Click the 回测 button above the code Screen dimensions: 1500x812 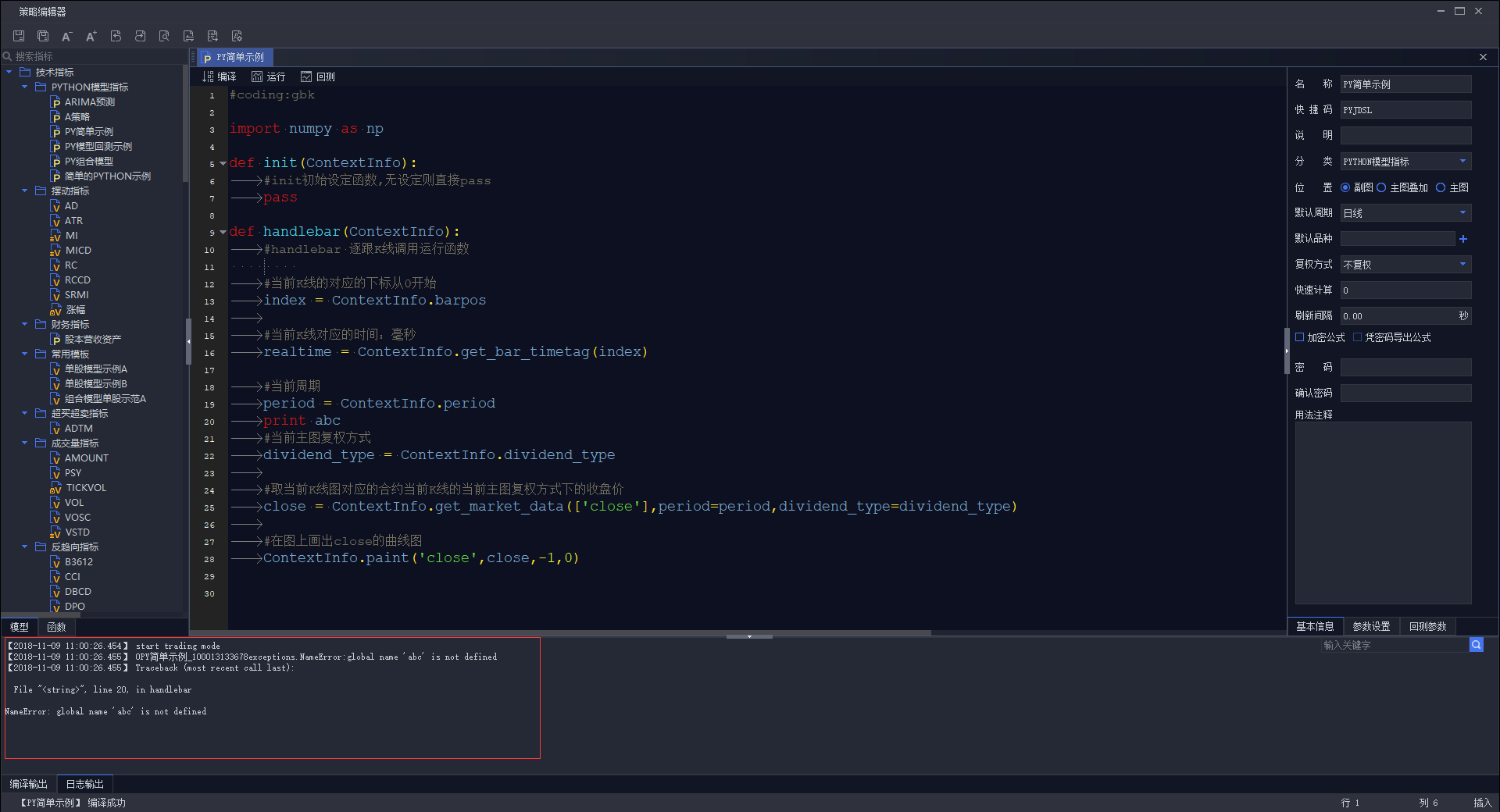[318, 77]
